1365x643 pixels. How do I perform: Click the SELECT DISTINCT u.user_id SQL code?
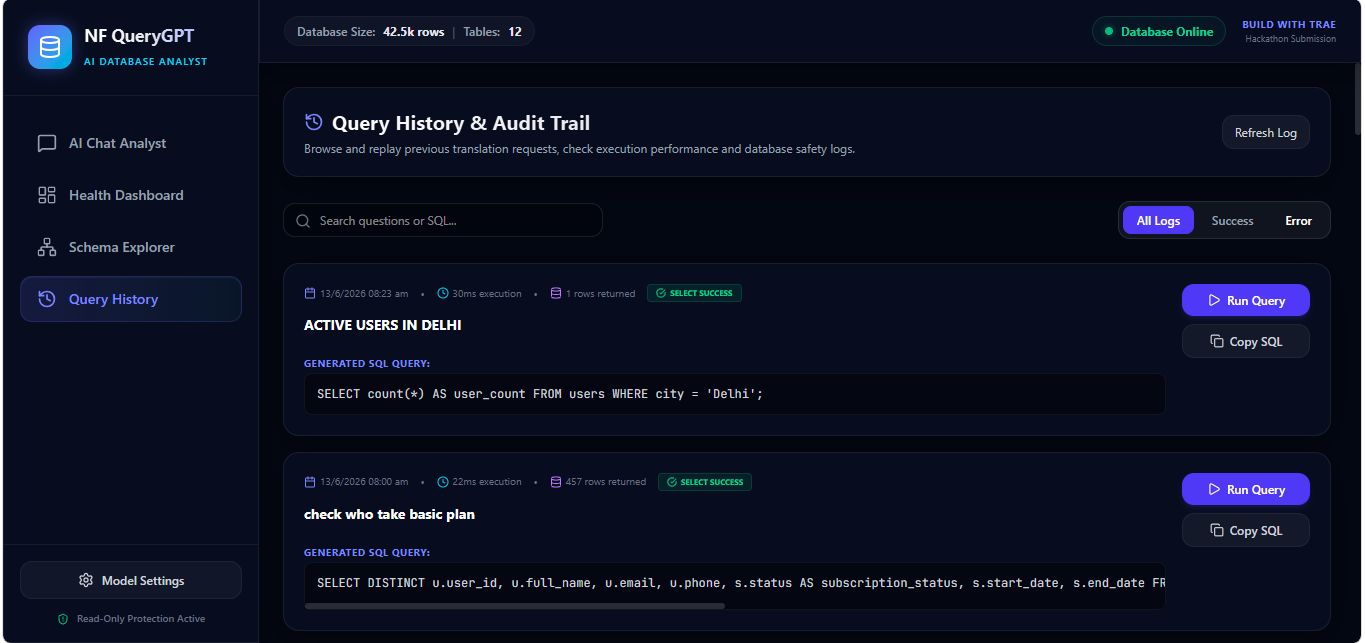pyautogui.click(x=734, y=582)
